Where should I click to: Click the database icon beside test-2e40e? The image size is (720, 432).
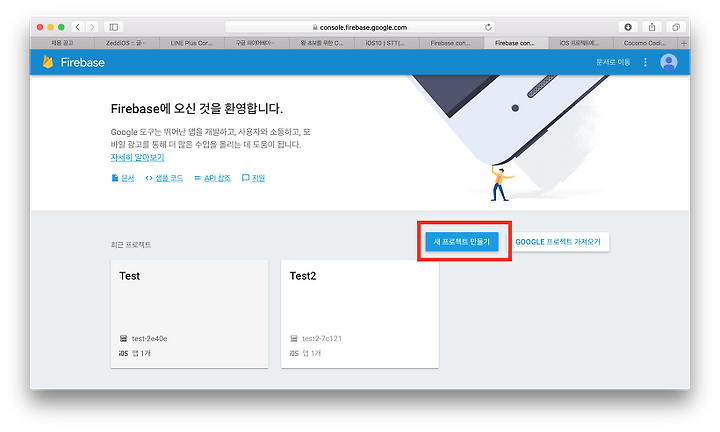pos(123,338)
